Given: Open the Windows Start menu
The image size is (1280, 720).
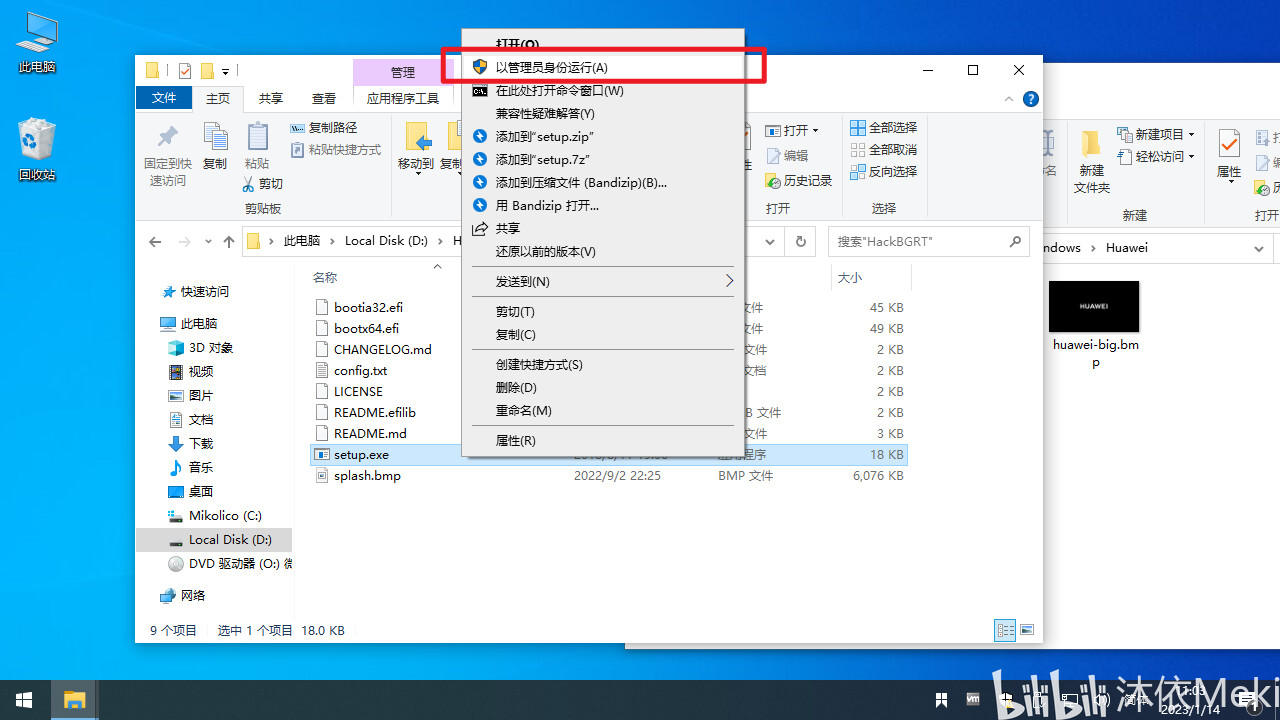Looking at the screenshot, I should [24, 700].
